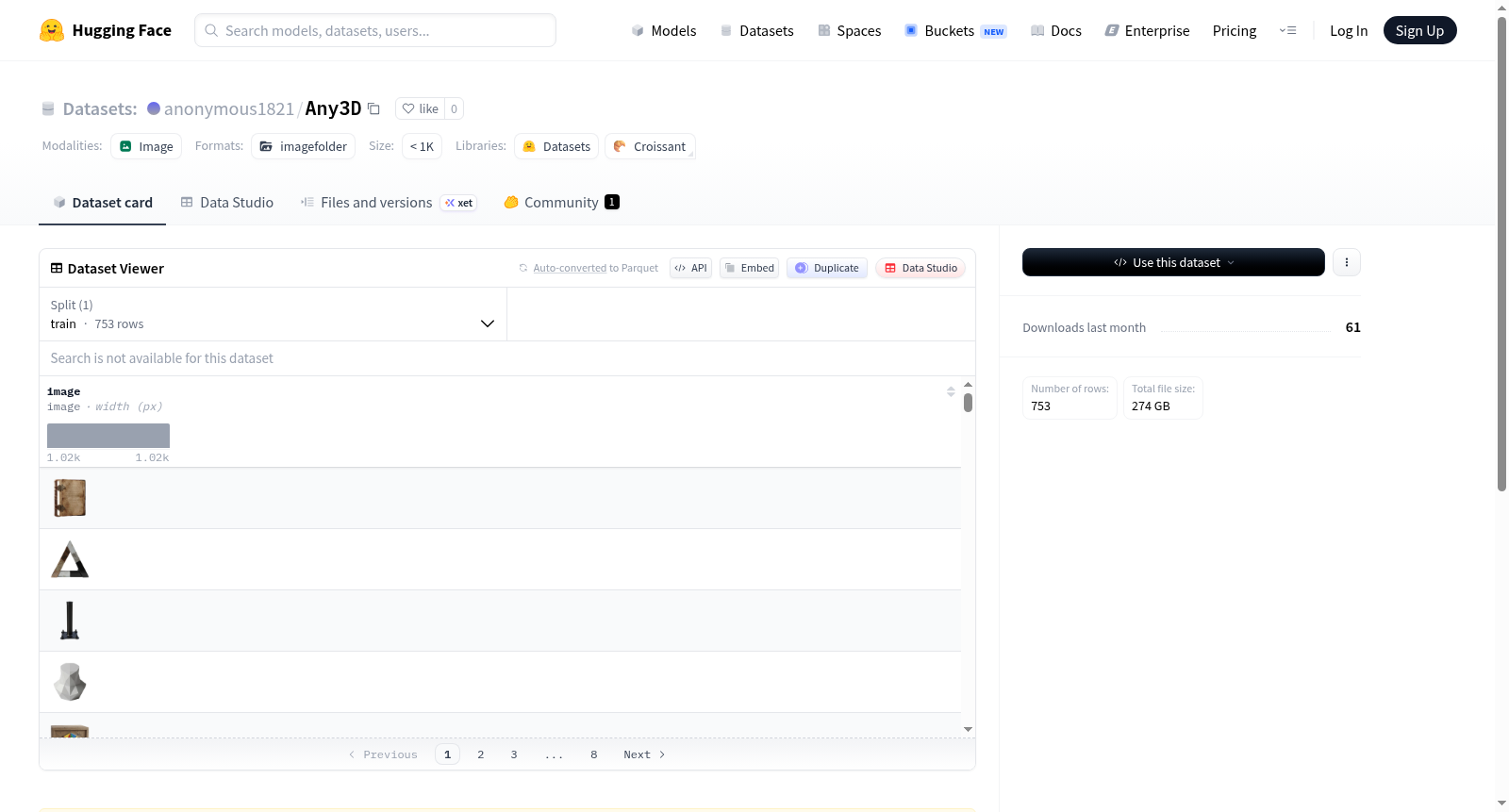
Task: Open Models in the top navigation
Action: click(664, 30)
